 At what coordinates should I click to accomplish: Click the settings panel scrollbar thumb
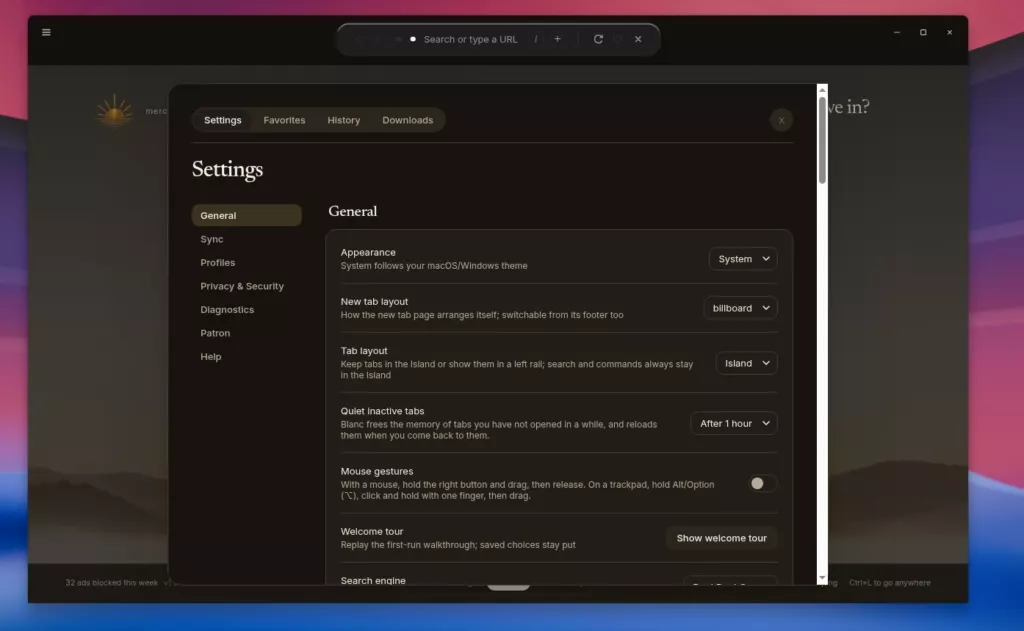point(822,140)
